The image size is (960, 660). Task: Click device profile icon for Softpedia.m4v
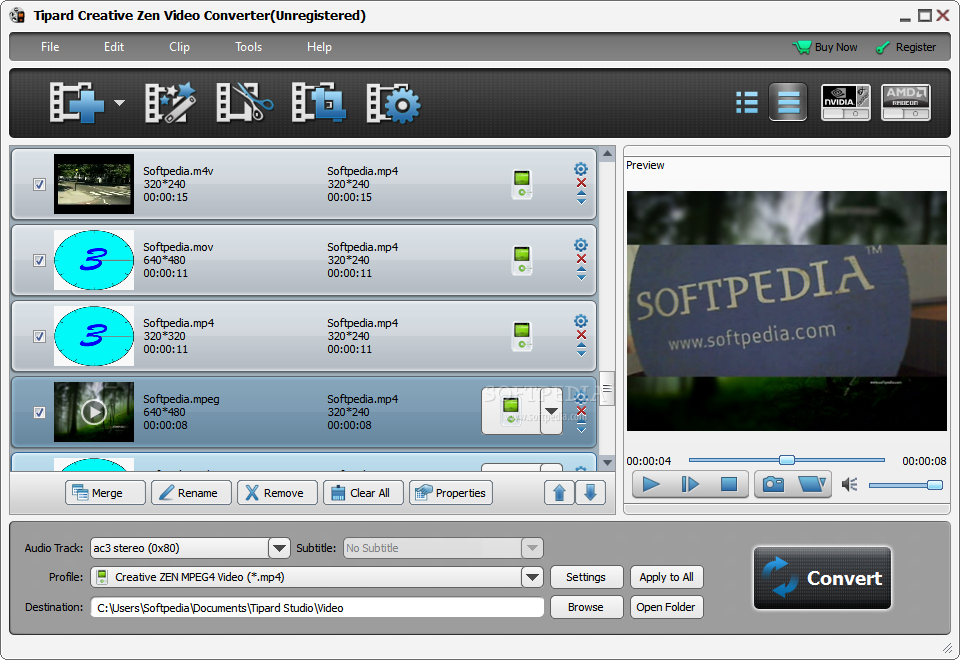522,184
